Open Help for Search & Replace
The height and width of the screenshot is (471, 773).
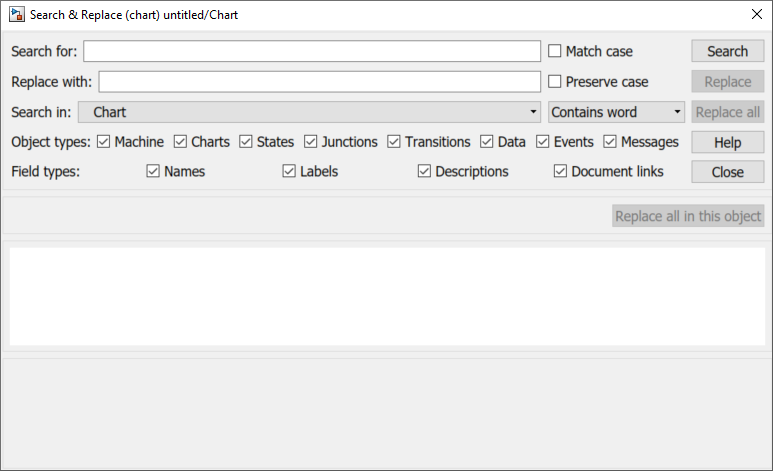click(x=727, y=142)
